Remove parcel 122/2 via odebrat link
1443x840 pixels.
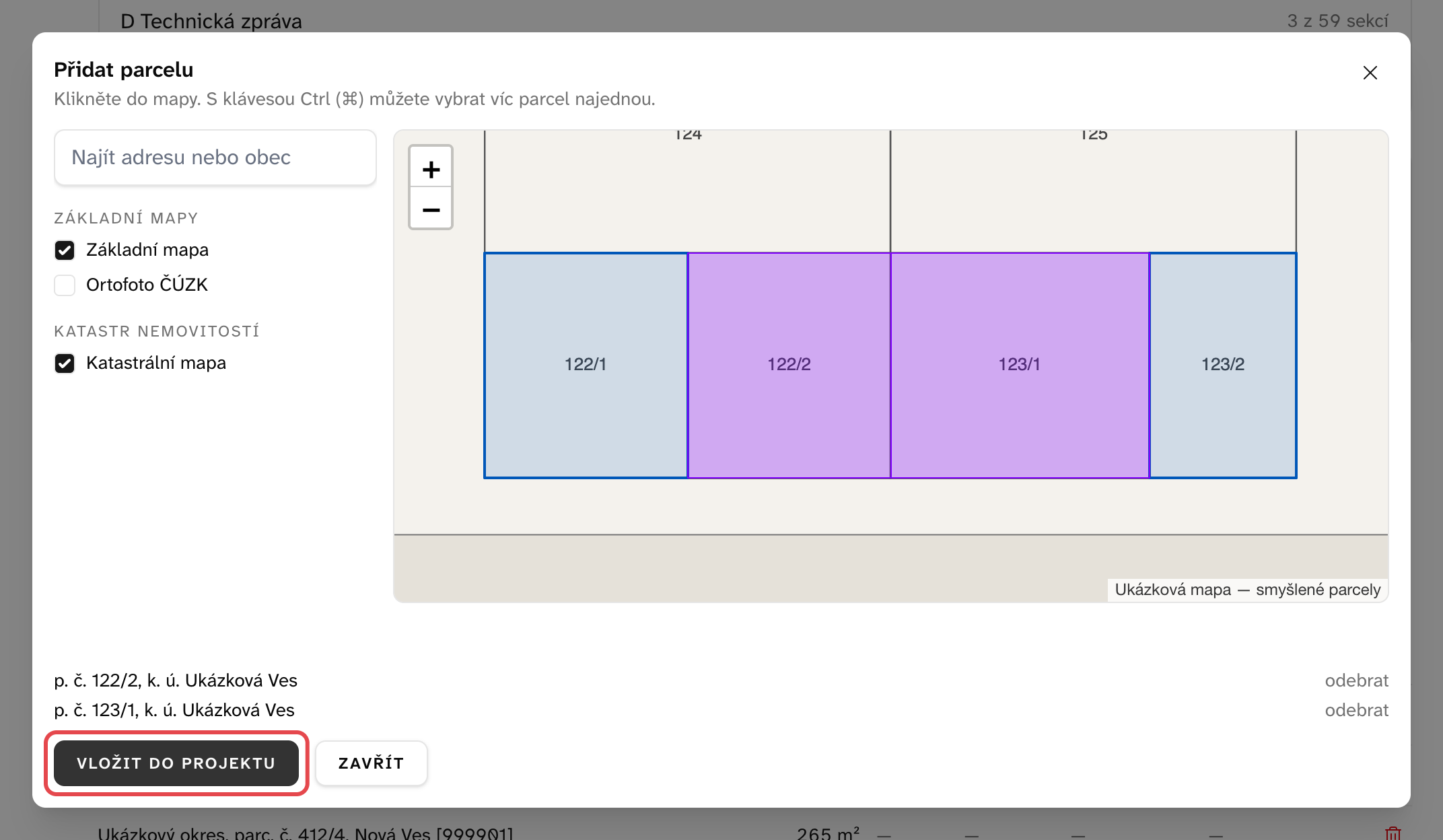click(x=1356, y=680)
